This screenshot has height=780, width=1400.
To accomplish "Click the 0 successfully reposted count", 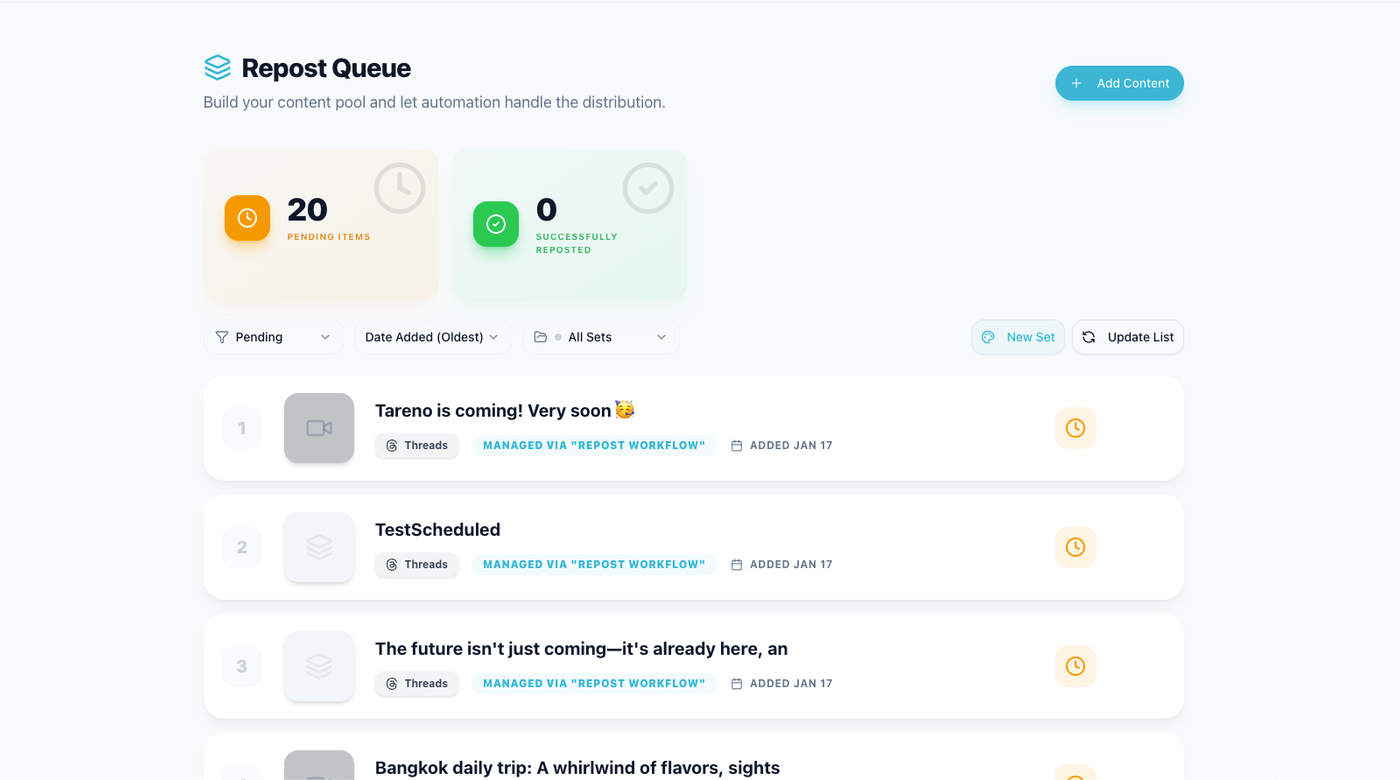I will pyautogui.click(x=546, y=209).
